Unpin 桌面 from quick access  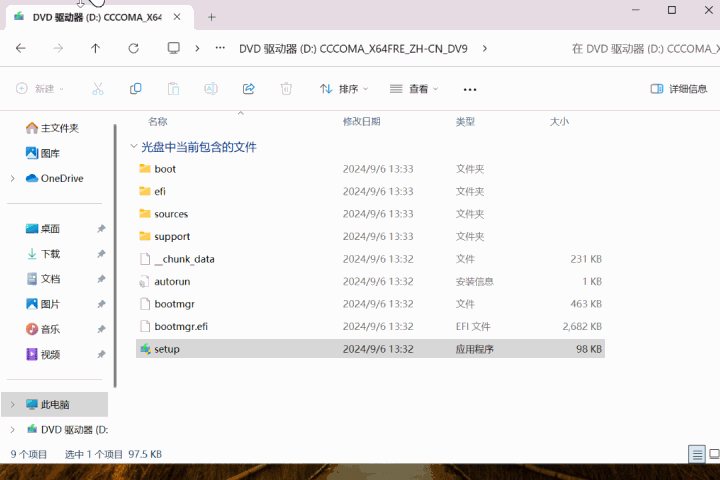pyautogui.click(x=101, y=228)
